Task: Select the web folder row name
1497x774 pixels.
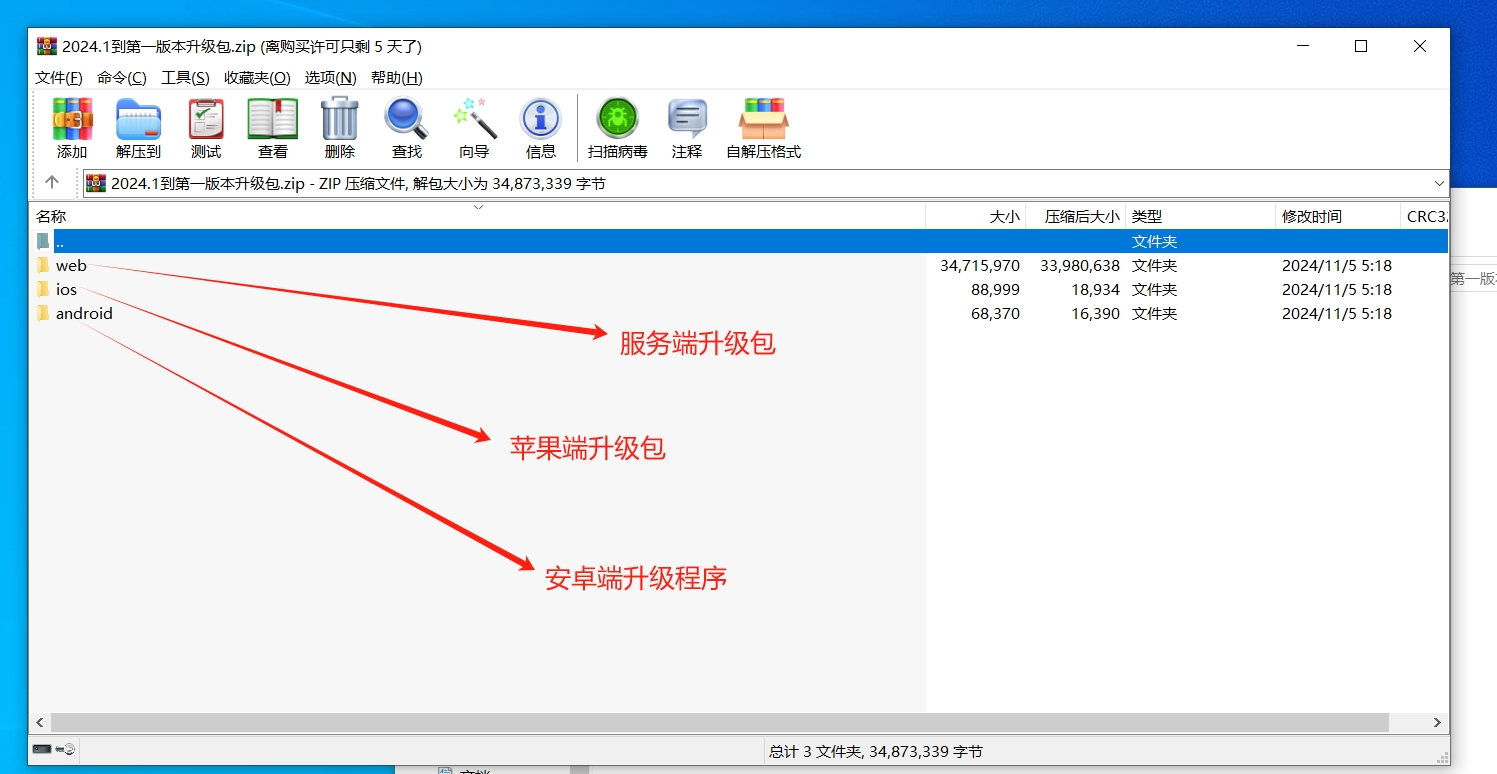Action: pyautogui.click(x=71, y=266)
